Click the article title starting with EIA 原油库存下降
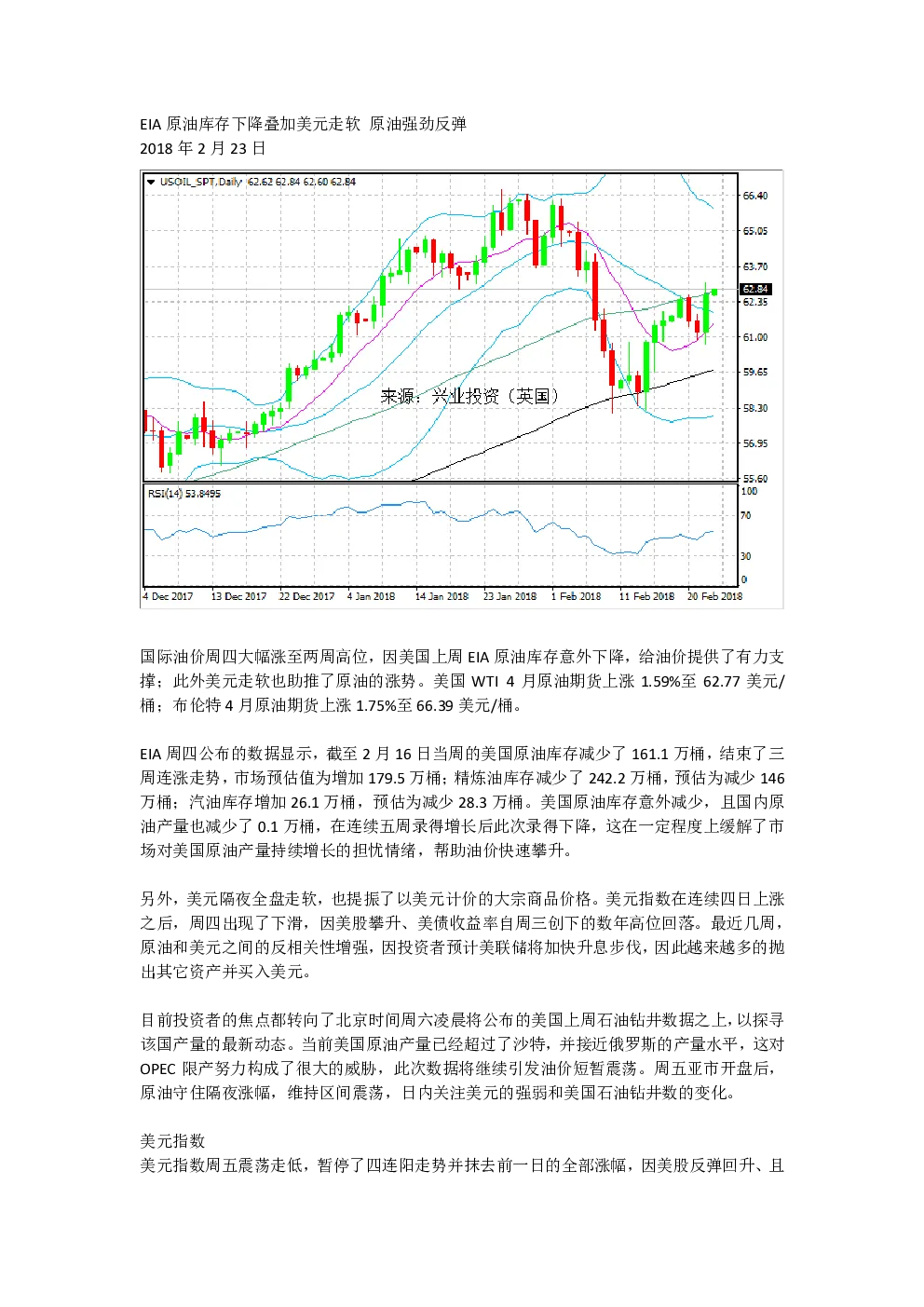924x1307 pixels. coord(304,124)
